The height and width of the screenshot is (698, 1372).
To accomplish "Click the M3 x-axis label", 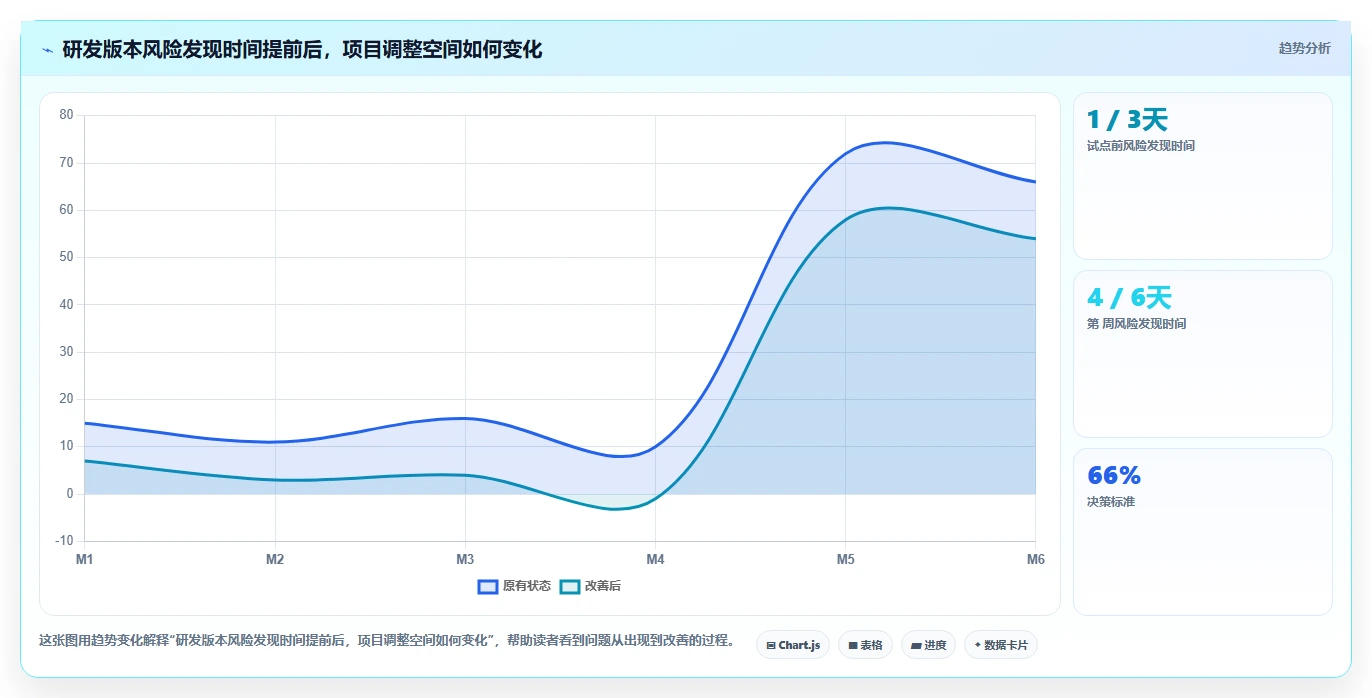I will (x=465, y=559).
